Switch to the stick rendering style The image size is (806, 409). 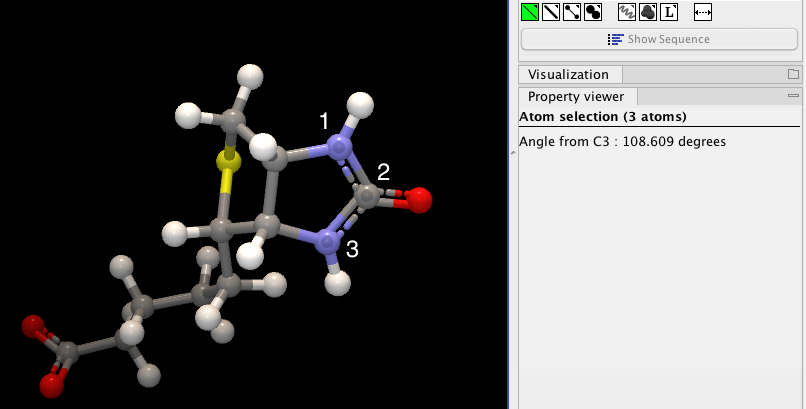[551, 12]
